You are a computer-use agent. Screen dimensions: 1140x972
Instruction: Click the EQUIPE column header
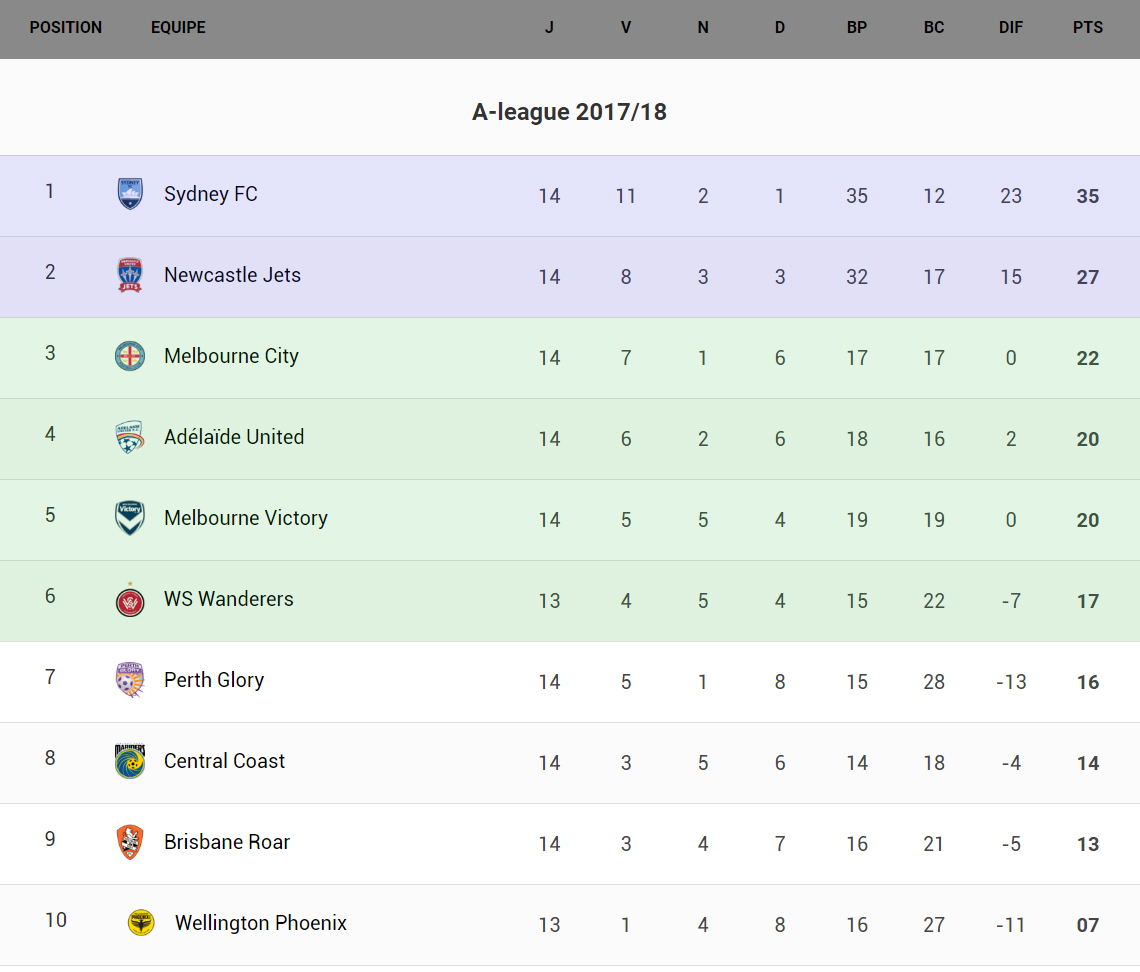(x=178, y=28)
